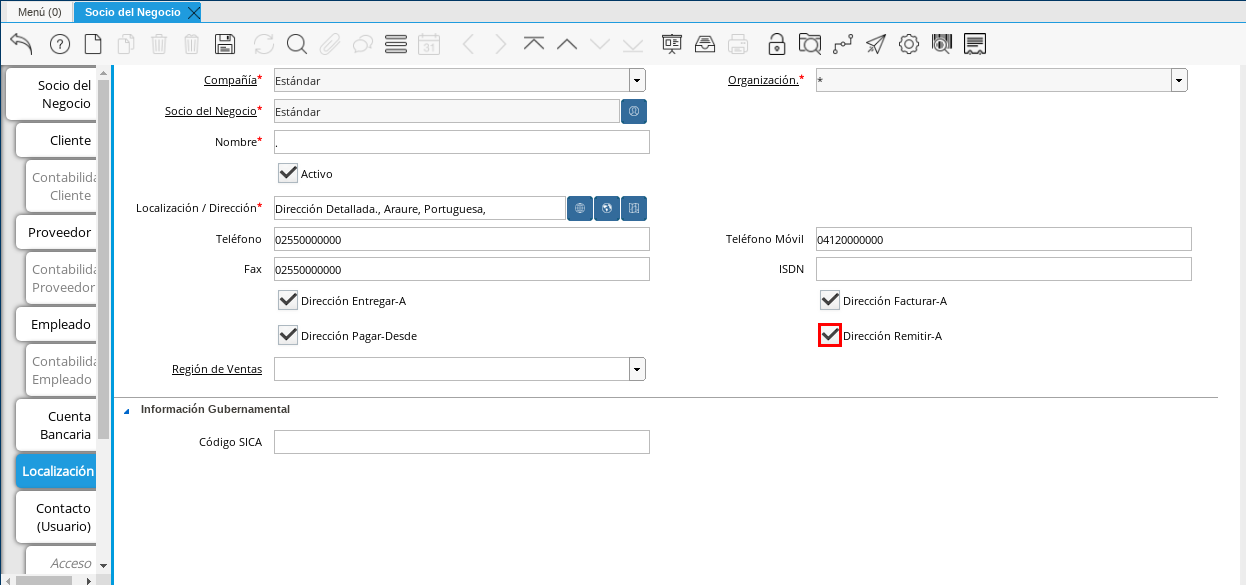This screenshot has width=1246, height=585.
Task: Toggle grid view with three-lines icon
Action: 395,44
